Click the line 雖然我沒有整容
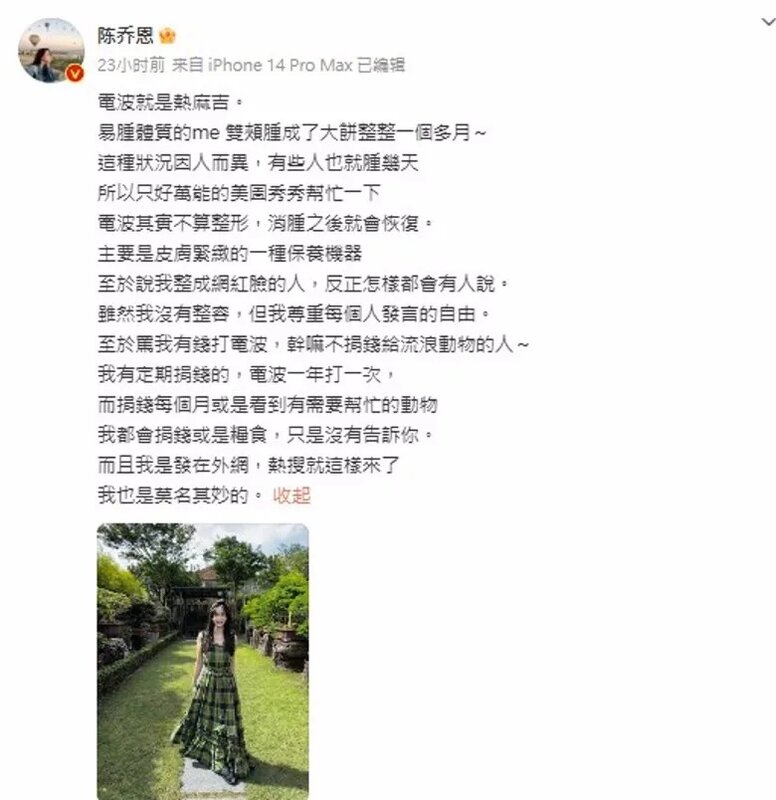 (x=294, y=314)
